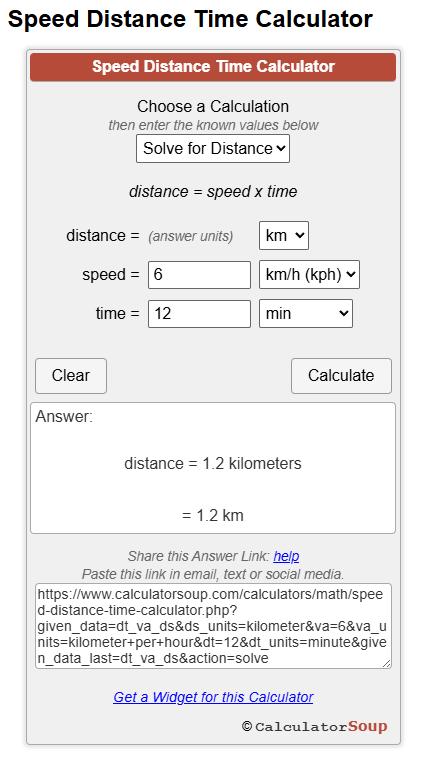Click the Clear button
Image resolution: width=429 pixels, height=765 pixels.
coord(71,376)
